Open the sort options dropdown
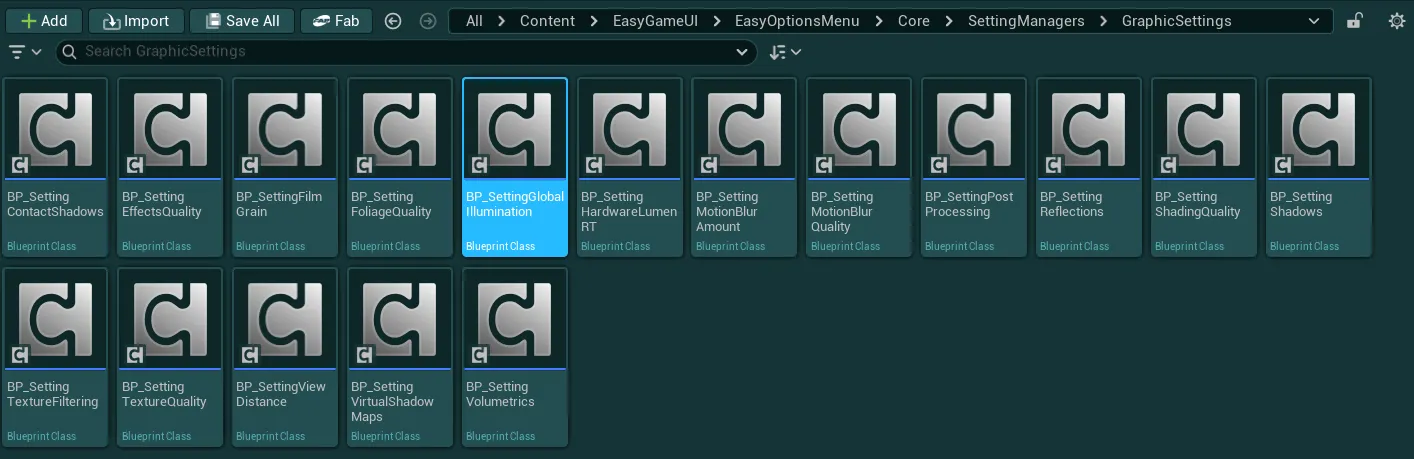 pyautogui.click(x=785, y=52)
